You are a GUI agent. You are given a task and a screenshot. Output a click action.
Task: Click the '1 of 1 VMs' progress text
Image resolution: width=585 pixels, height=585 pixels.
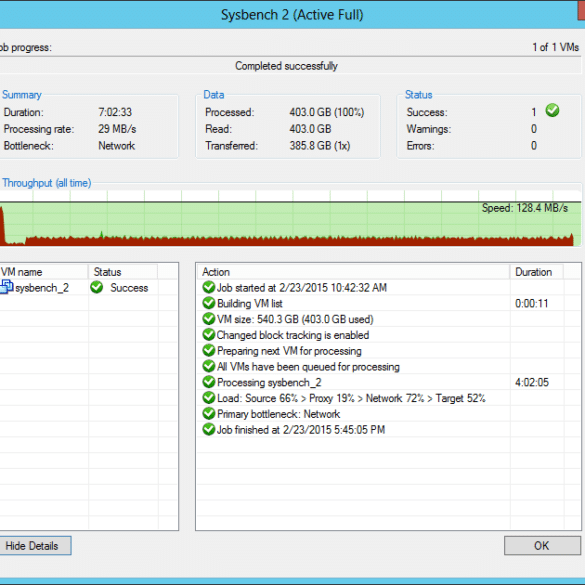coord(556,47)
